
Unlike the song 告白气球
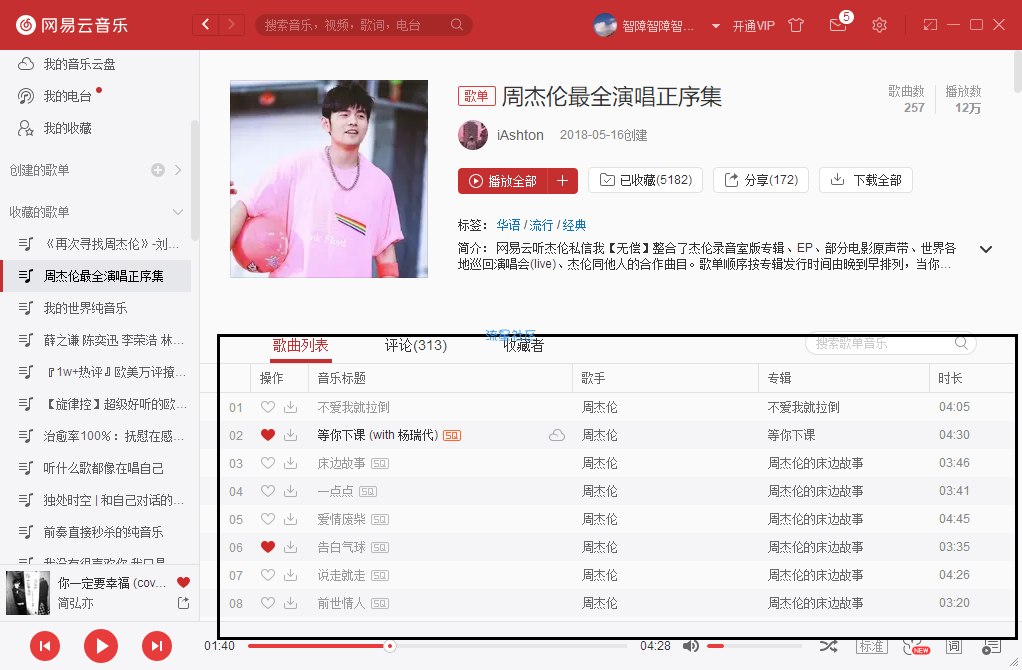click(x=268, y=547)
